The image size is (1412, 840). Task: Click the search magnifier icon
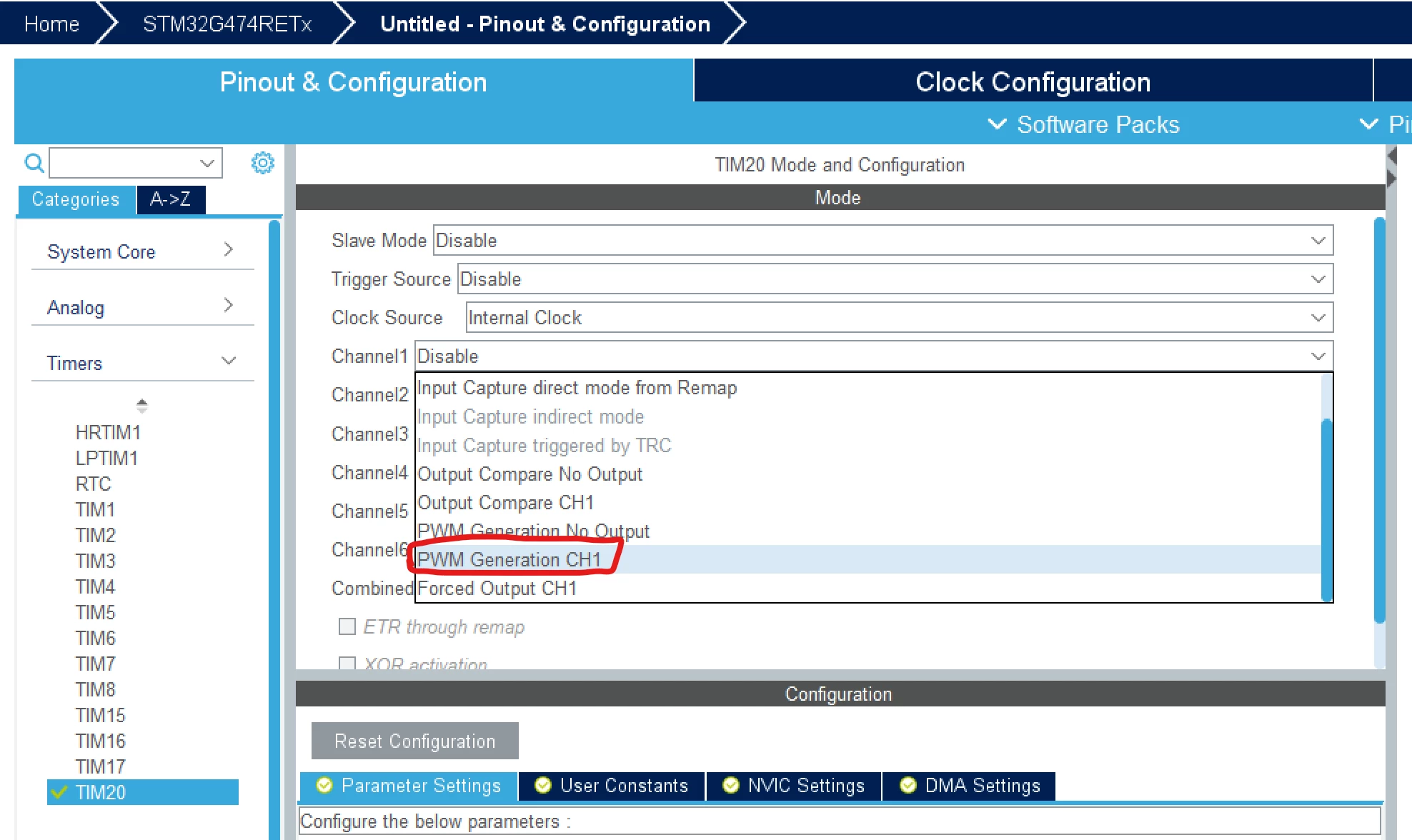pyautogui.click(x=34, y=164)
